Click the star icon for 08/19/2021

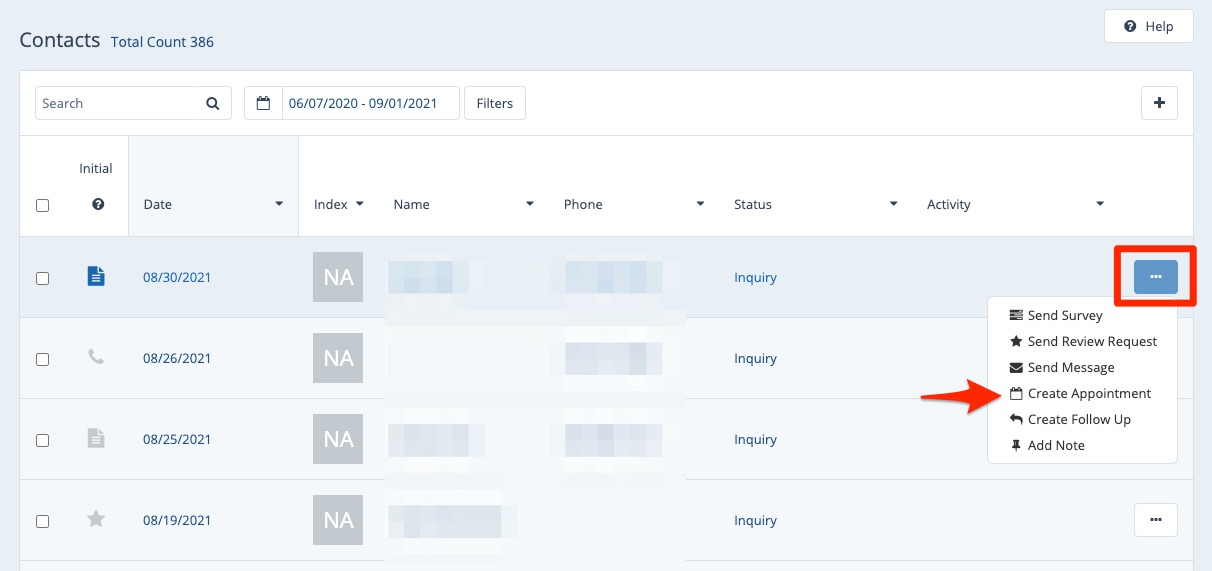coord(96,519)
